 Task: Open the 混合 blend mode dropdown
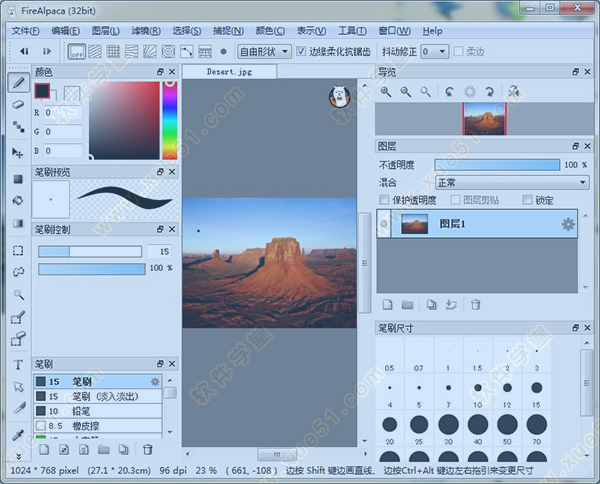511,183
